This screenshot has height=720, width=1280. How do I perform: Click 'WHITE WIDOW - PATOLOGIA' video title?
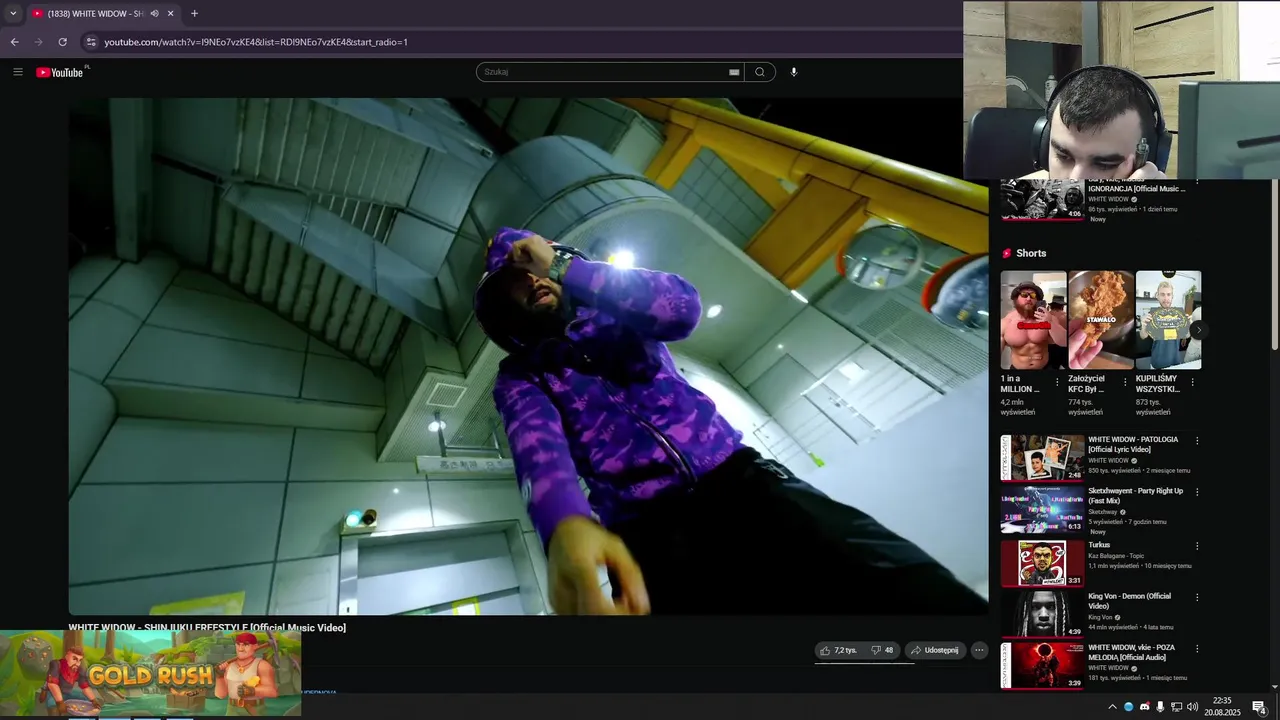click(1133, 444)
